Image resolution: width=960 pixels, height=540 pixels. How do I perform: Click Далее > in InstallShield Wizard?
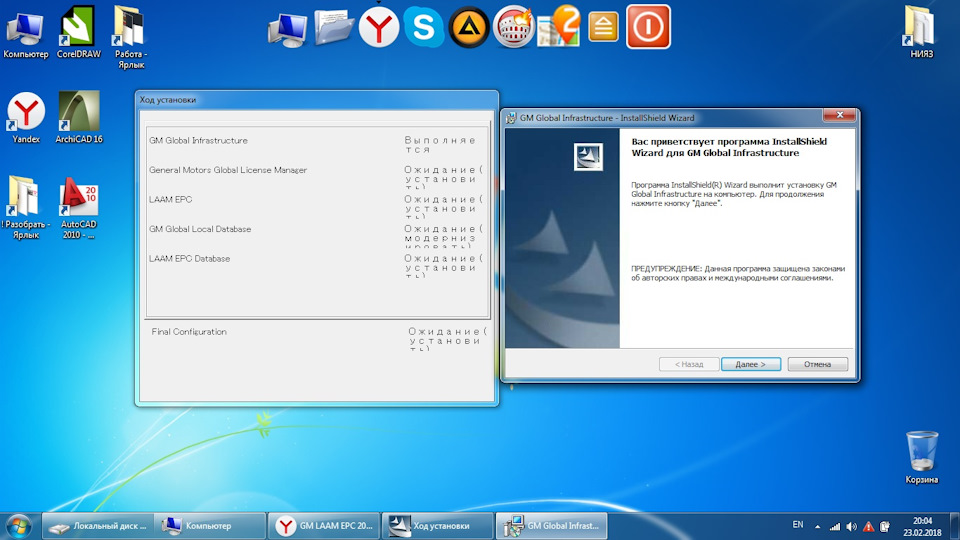point(751,364)
